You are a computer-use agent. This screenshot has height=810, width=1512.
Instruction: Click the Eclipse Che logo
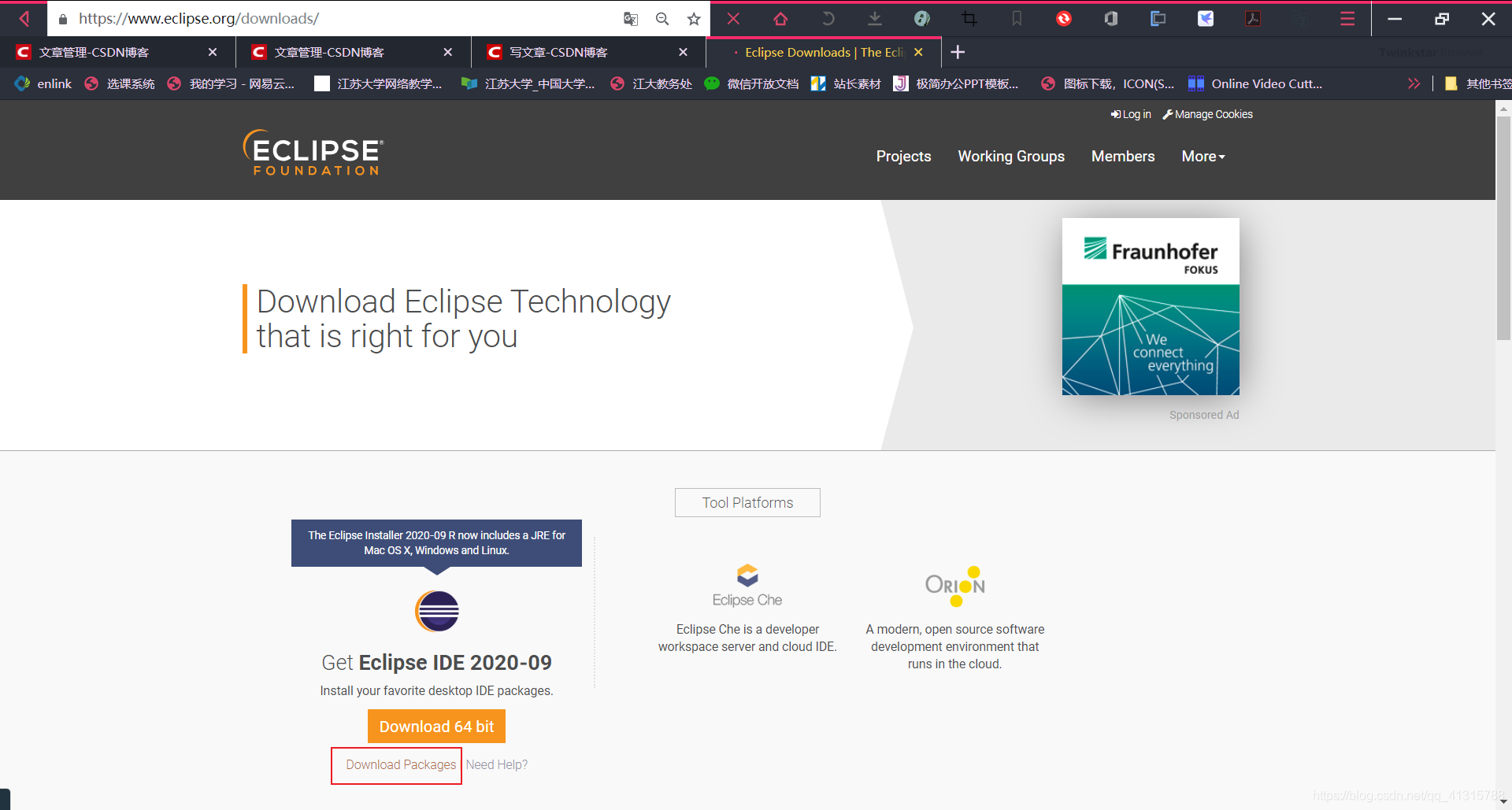(747, 586)
